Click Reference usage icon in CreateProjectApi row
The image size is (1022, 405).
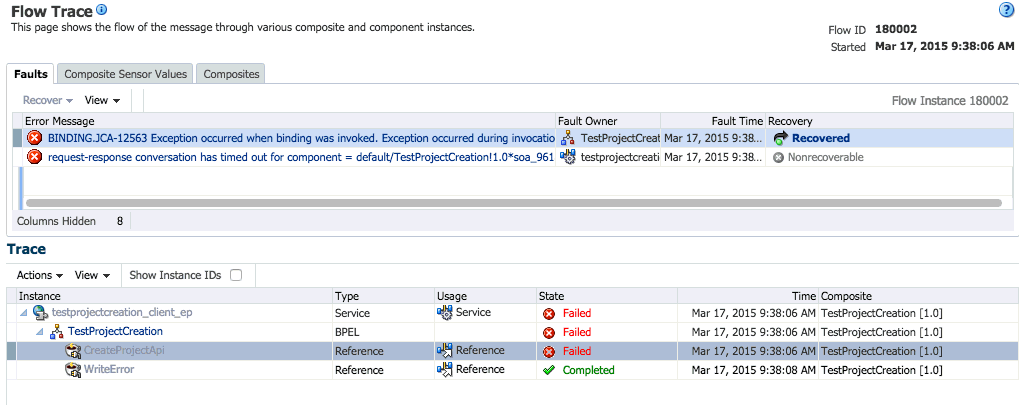[x=445, y=351]
